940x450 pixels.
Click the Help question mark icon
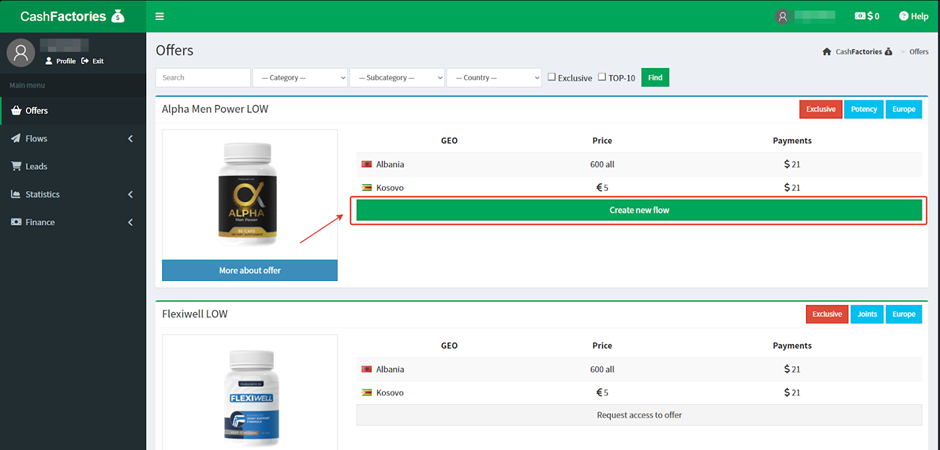click(903, 16)
